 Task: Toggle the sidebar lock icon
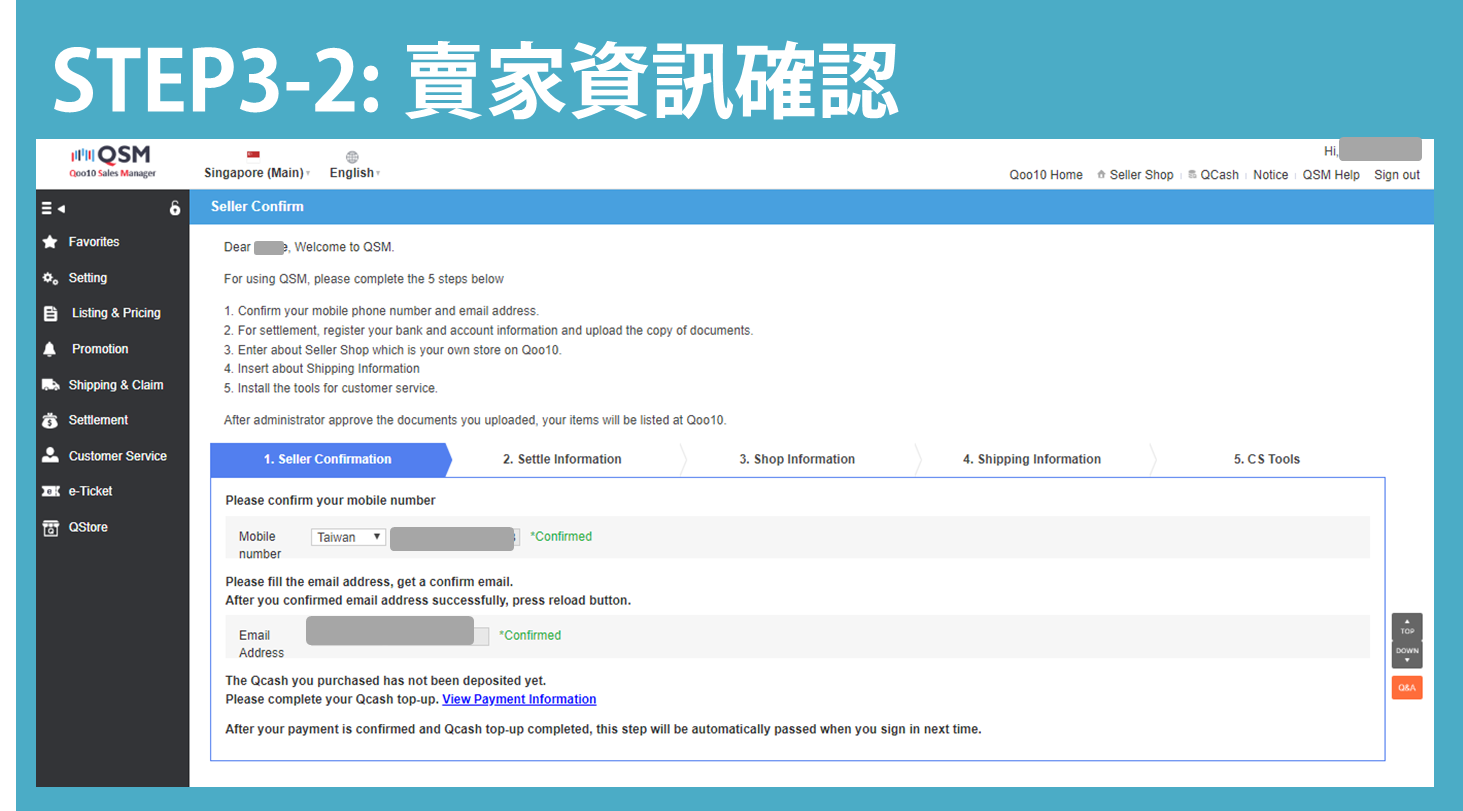[175, 208]
